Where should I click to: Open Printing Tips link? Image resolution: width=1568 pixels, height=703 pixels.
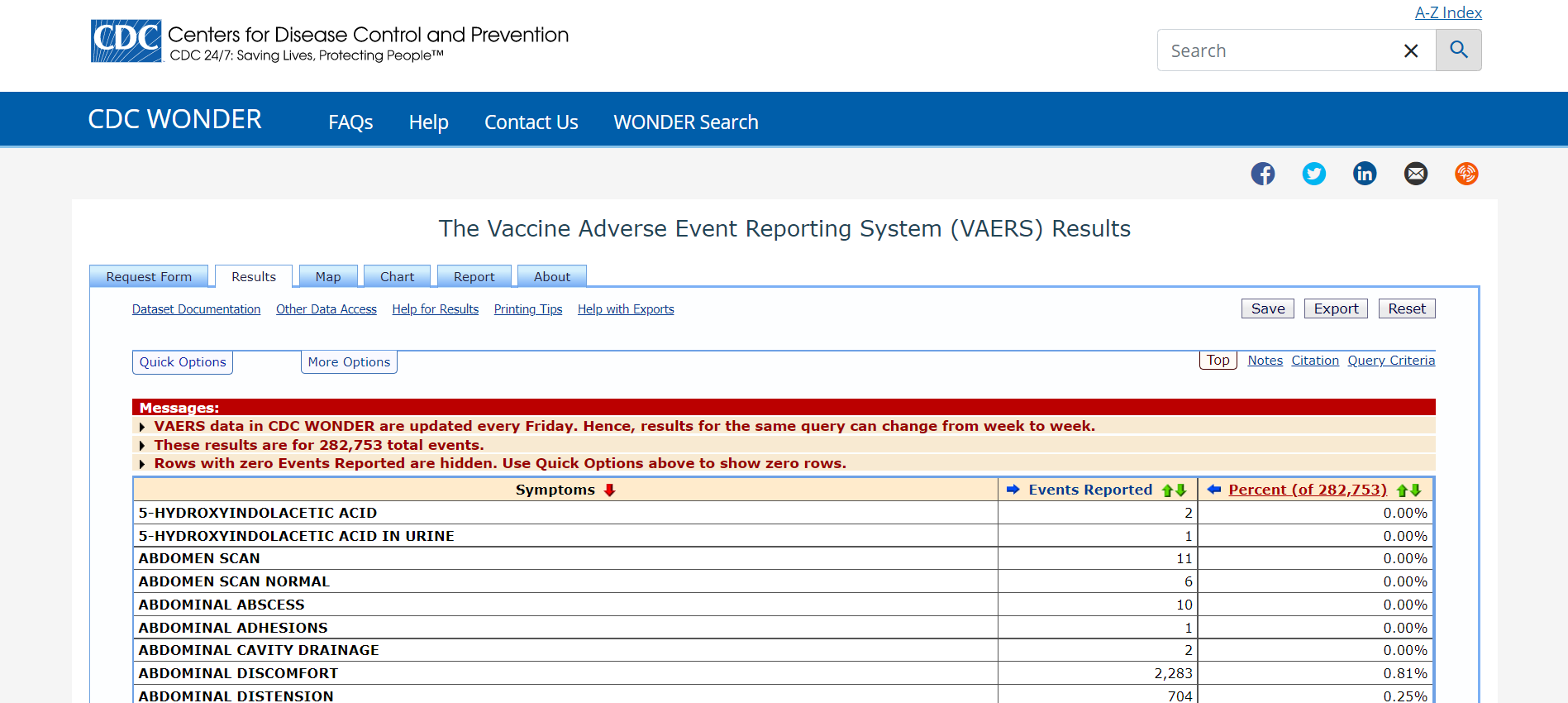tap(528, 309)
